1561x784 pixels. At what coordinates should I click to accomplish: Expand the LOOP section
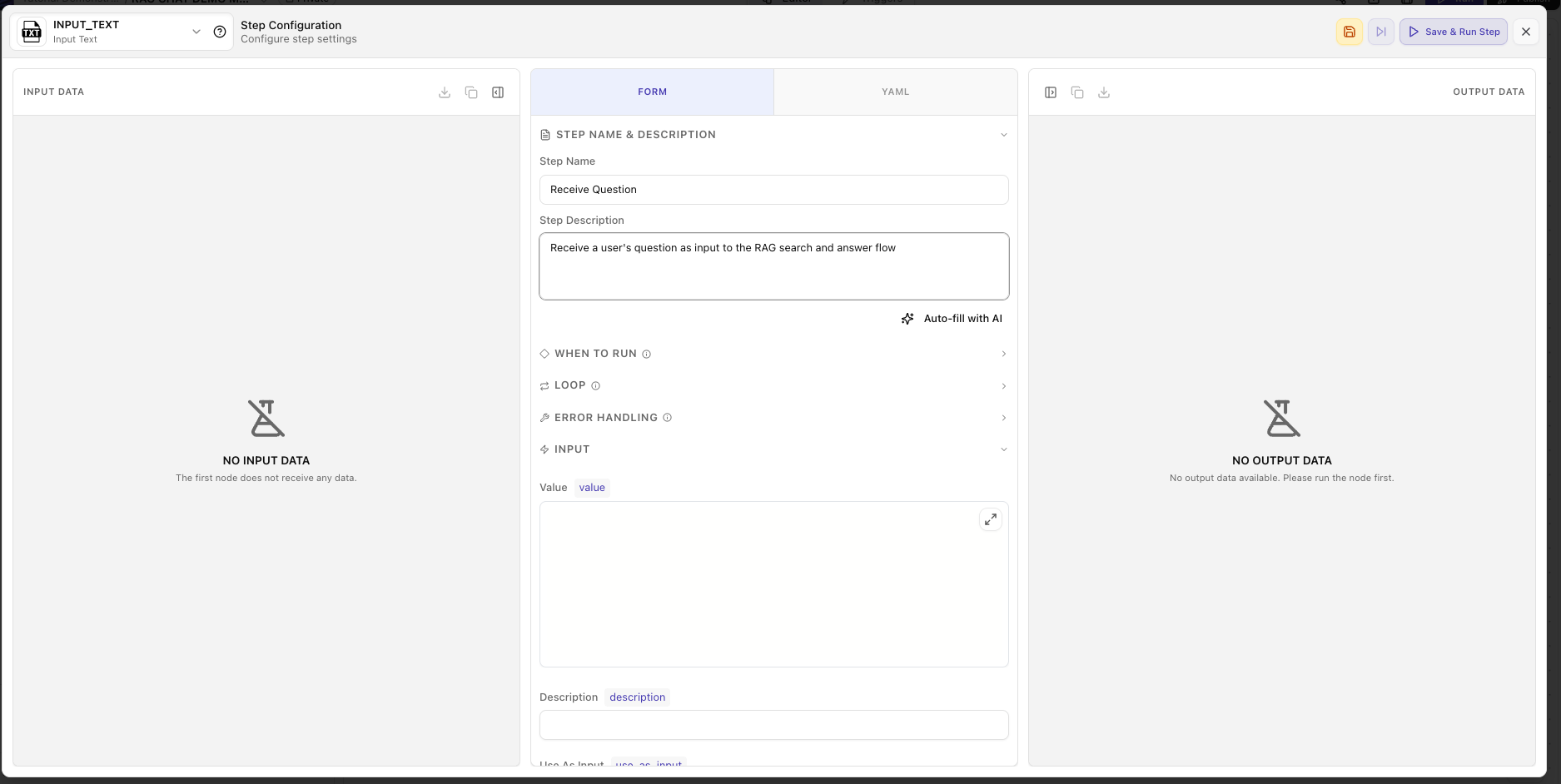click(1004, 386)
